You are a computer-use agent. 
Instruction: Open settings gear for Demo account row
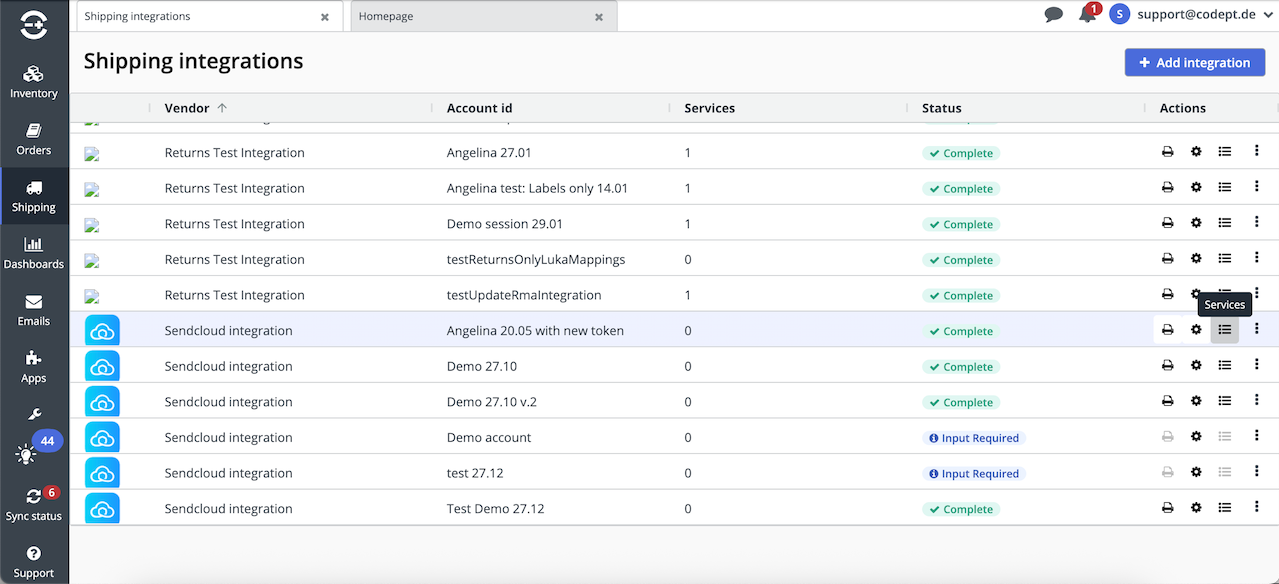[1196, 437]
